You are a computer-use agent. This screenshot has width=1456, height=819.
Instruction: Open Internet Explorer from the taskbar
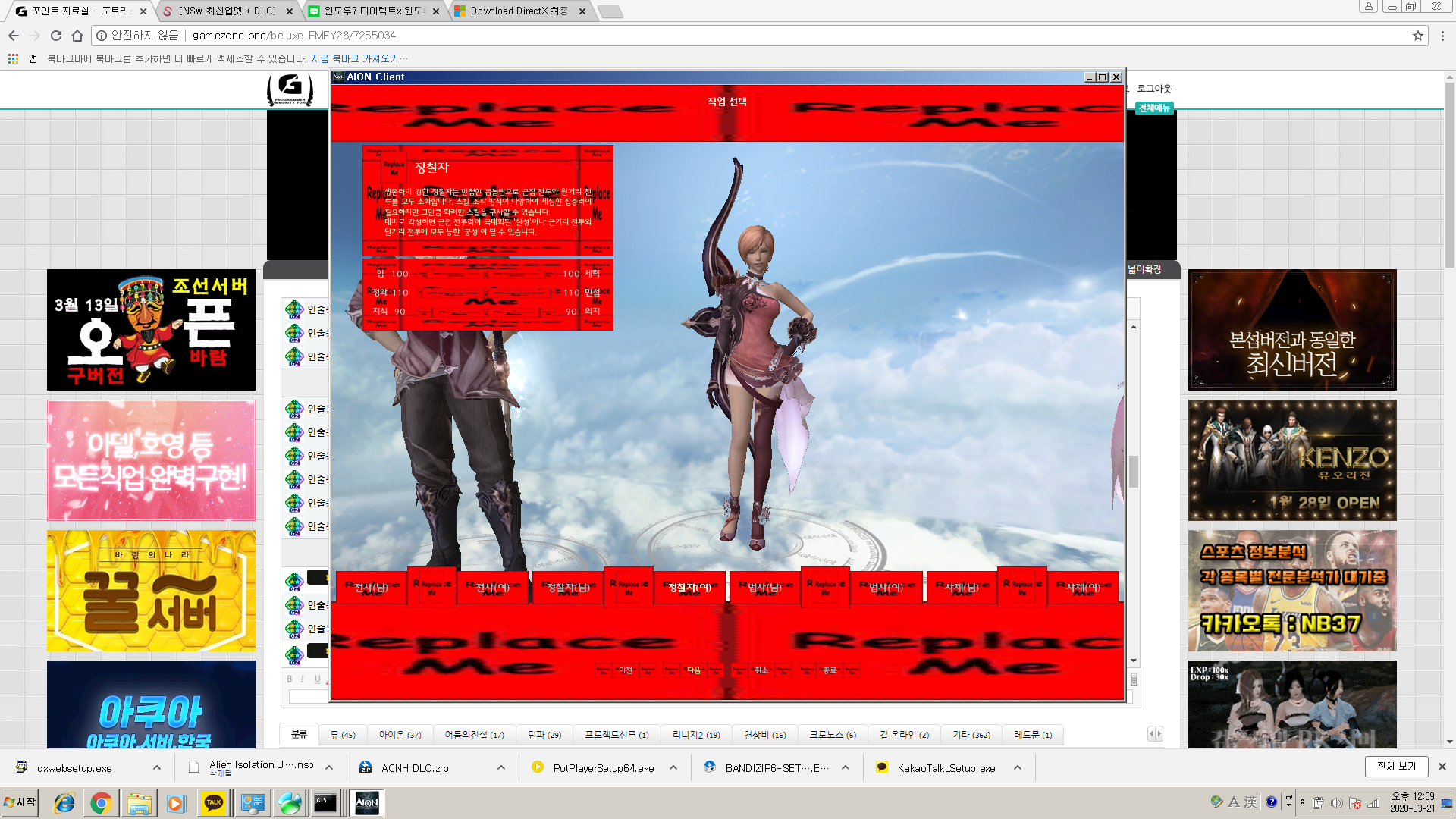click(64, 802)
